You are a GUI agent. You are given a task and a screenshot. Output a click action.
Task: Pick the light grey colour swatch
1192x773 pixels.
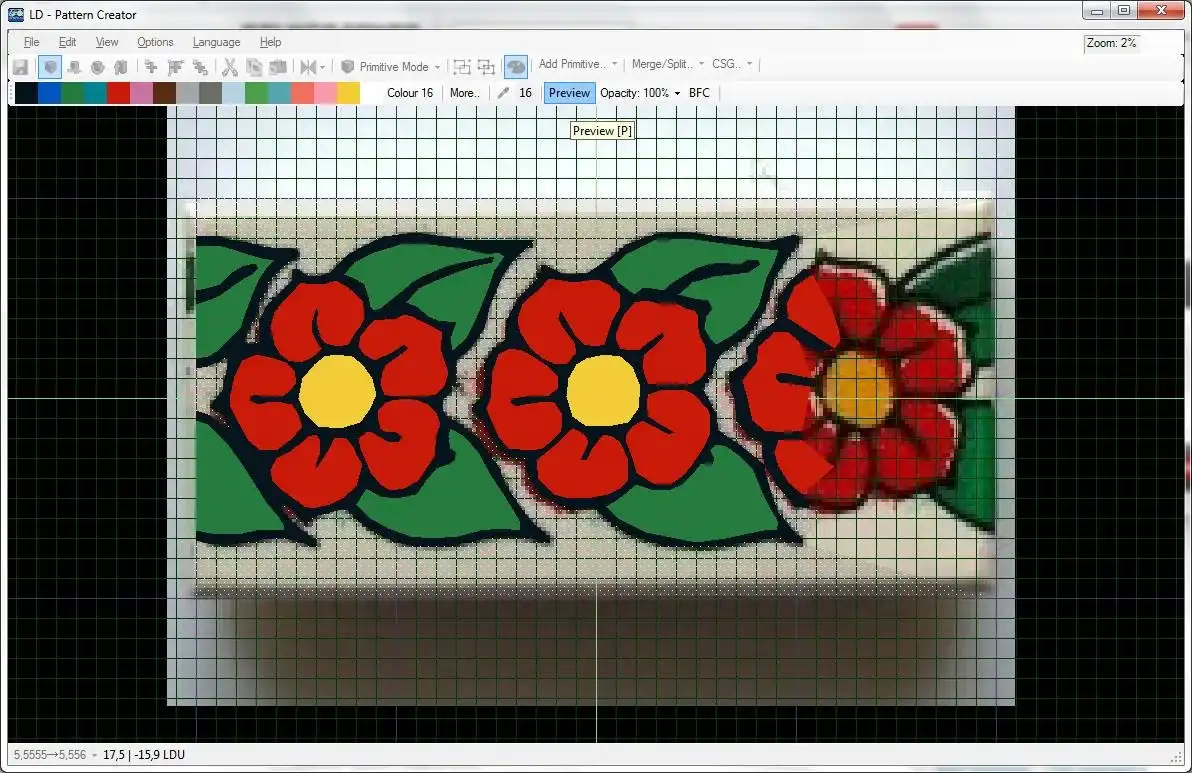pos(187,93)
